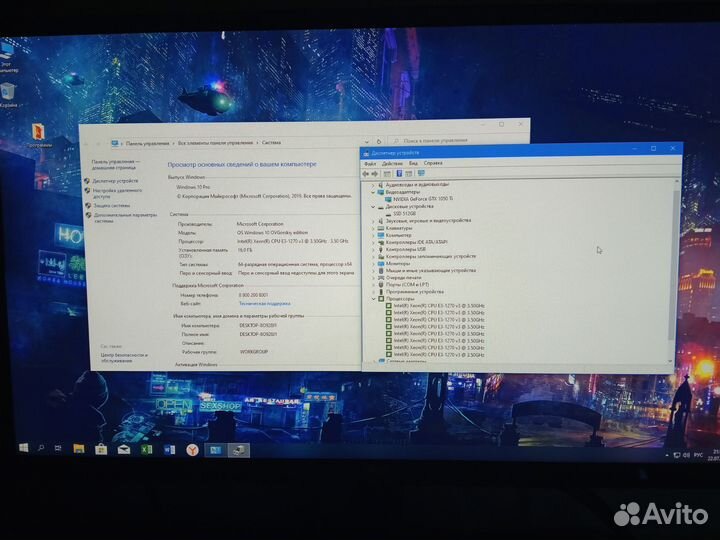Select the first Intel Xeon CPU entry
This screenshot has height=540, width=720.
tap(439, 306)
